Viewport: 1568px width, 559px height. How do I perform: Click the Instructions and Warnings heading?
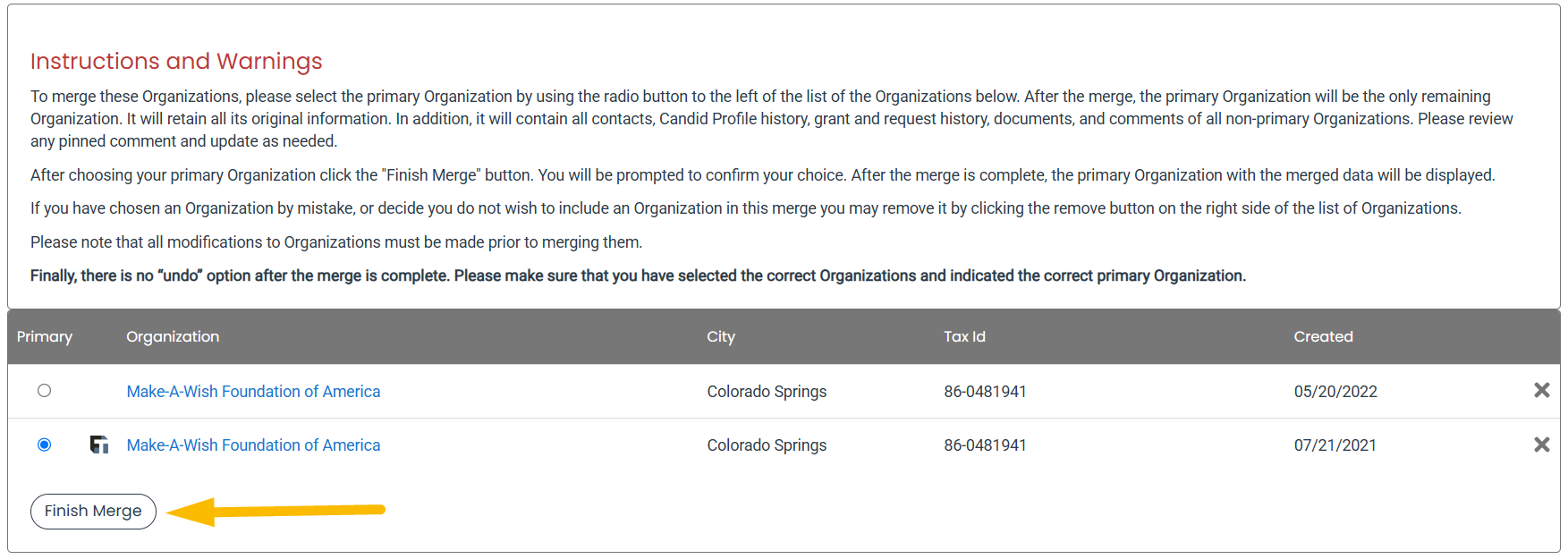click(x=176, y=61)
